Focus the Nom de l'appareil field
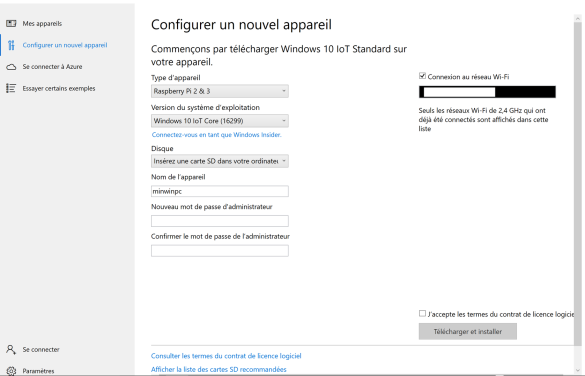The width and height of the screenshot is (585, 376). click(220, 191)
